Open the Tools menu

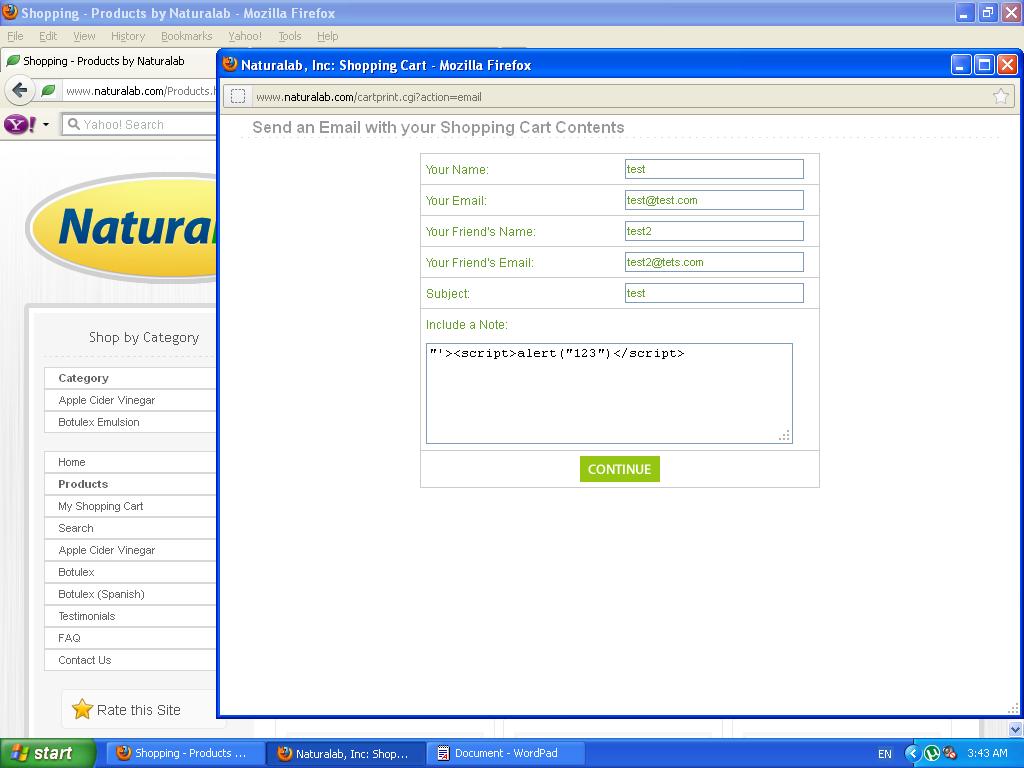point(290,36)
